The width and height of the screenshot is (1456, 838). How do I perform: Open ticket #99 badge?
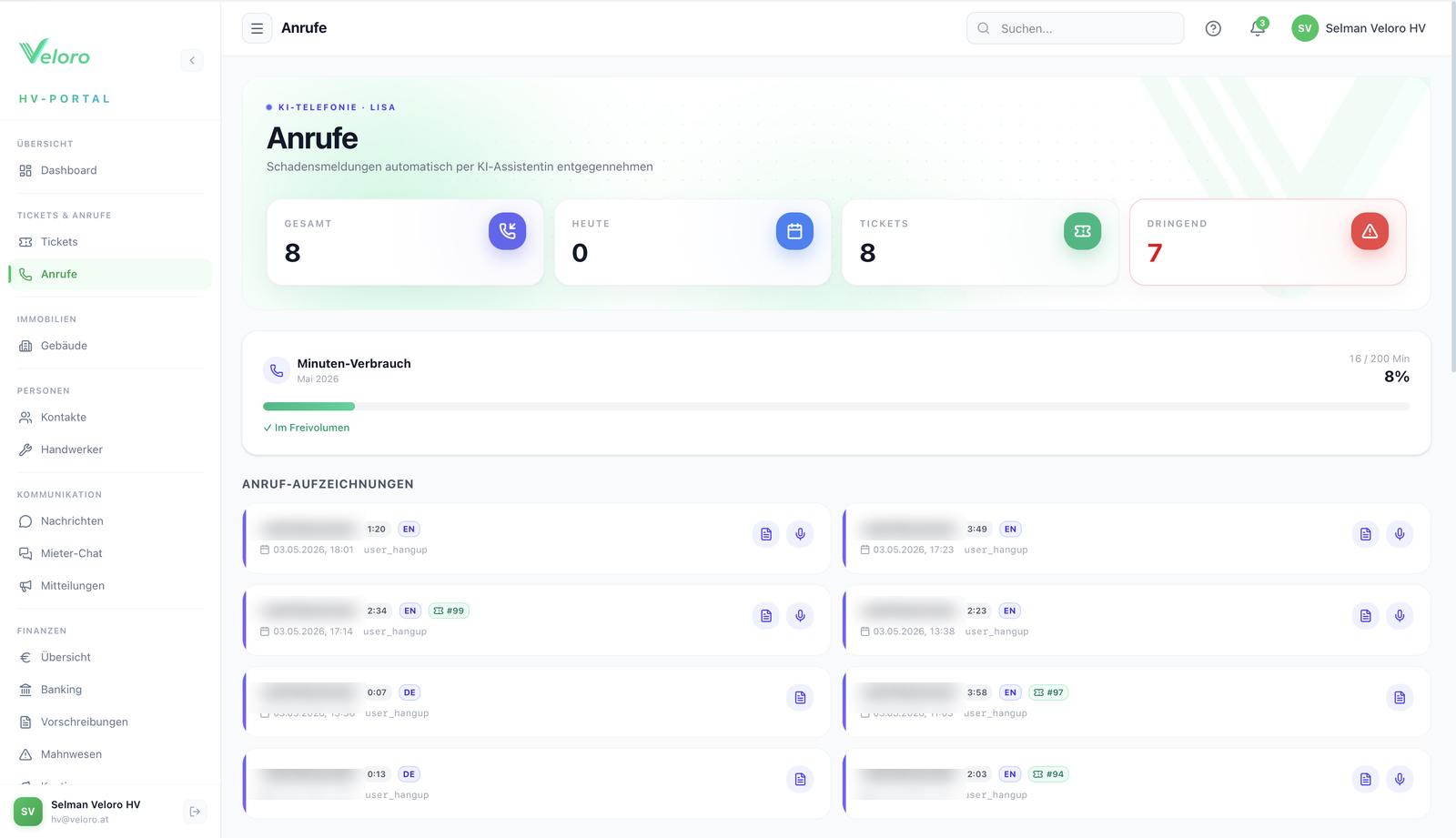[449, 611]
